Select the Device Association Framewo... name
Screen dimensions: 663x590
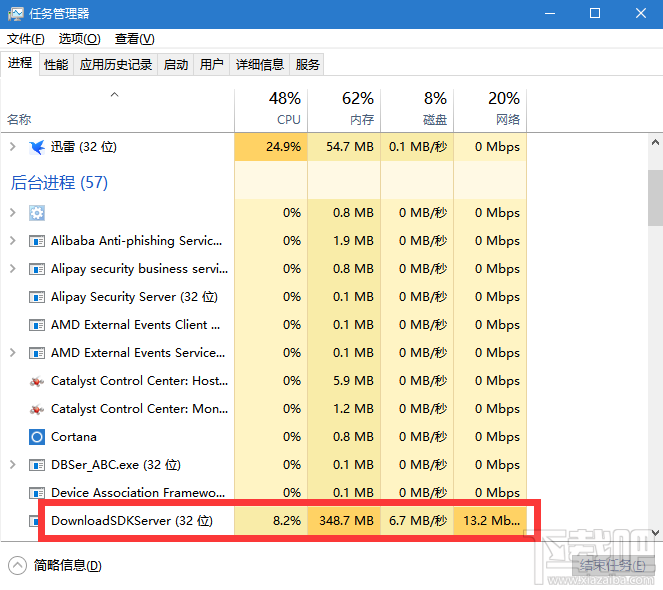click(138, 493)
